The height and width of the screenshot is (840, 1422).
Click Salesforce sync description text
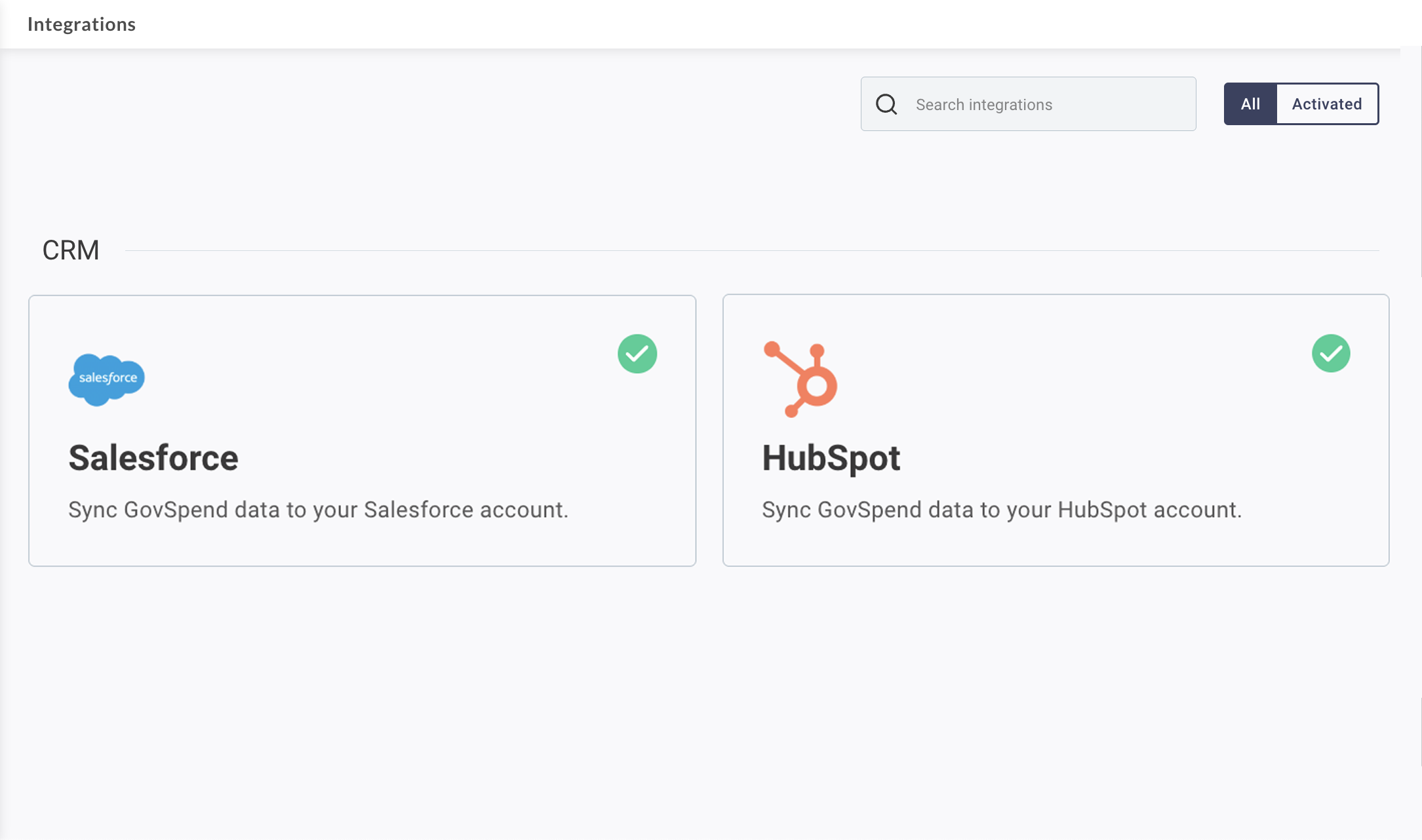[318, 510]
